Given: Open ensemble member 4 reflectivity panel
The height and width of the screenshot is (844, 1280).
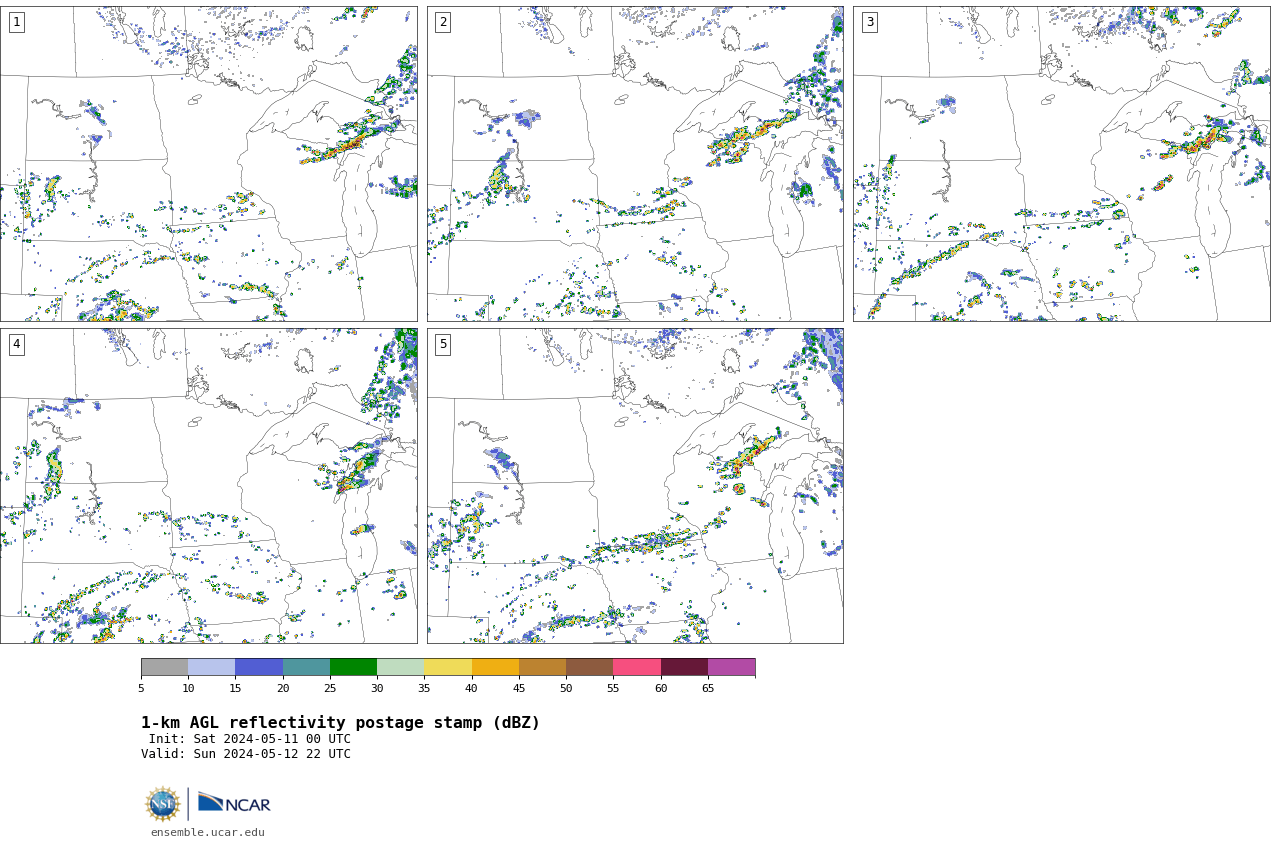Looking at the screenshot, I should 208,486.
